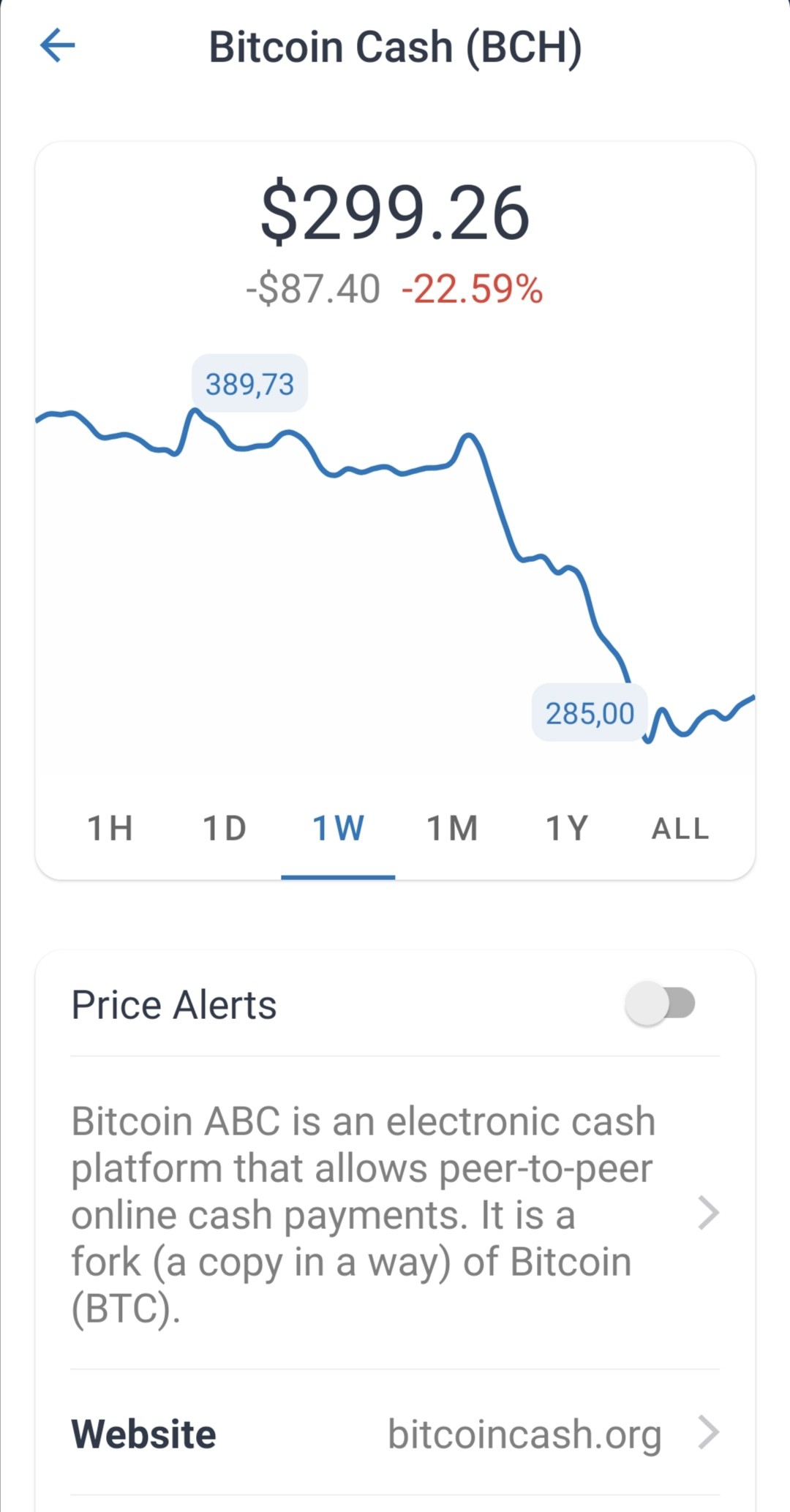Tap the 285,00 low price marker

(x=590, y=713)
